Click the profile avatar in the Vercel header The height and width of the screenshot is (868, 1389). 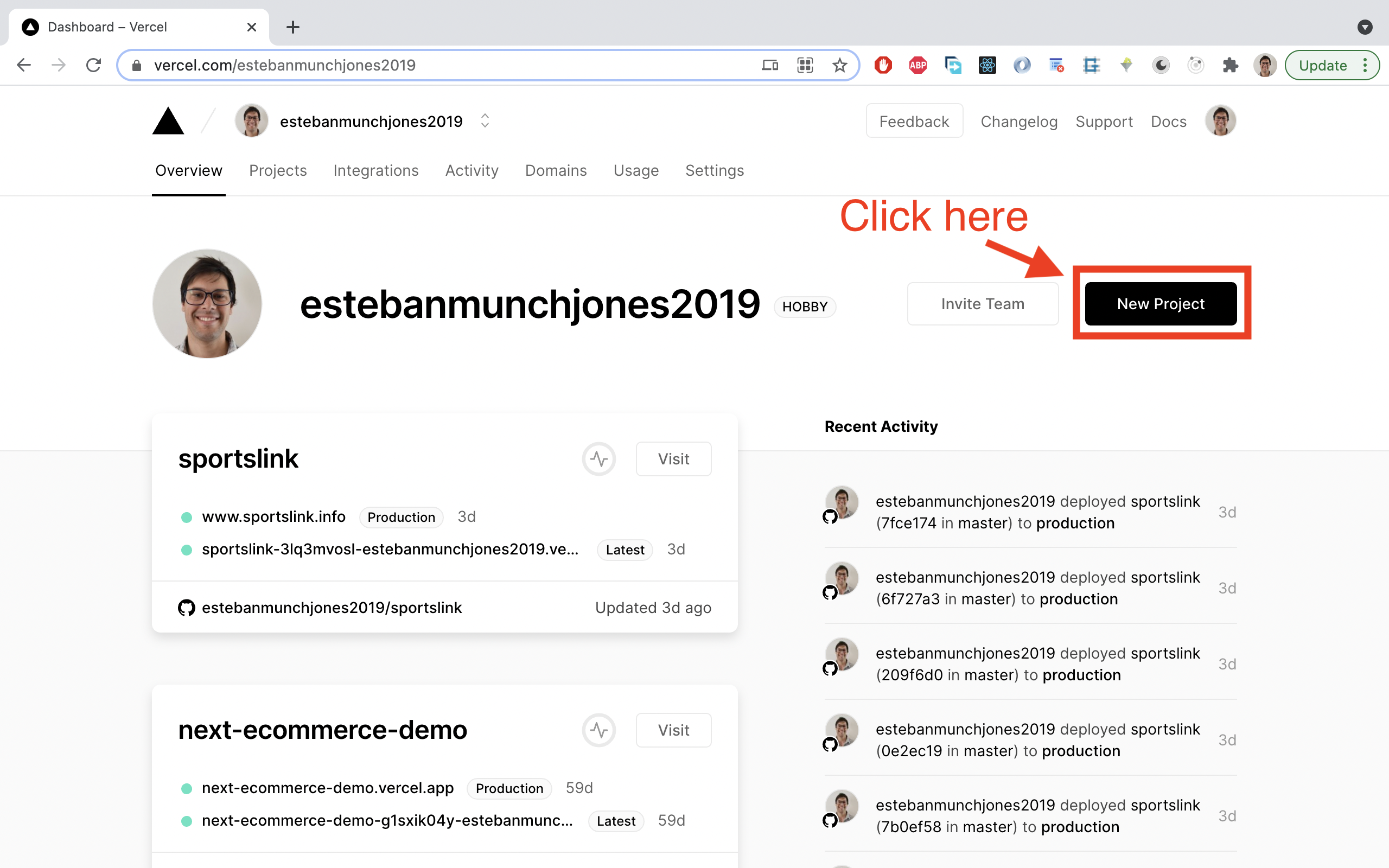coord(1220,120)
